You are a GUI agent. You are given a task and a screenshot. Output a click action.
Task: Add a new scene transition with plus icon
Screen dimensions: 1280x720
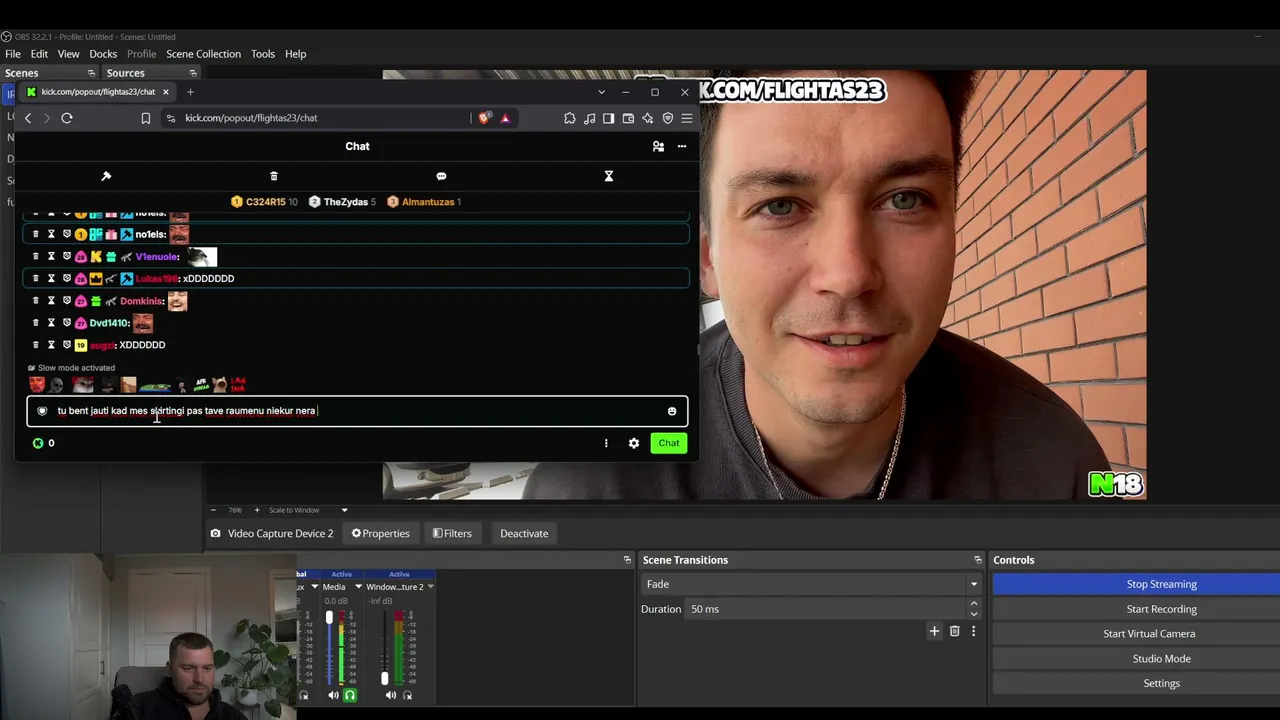pos(934,631)
